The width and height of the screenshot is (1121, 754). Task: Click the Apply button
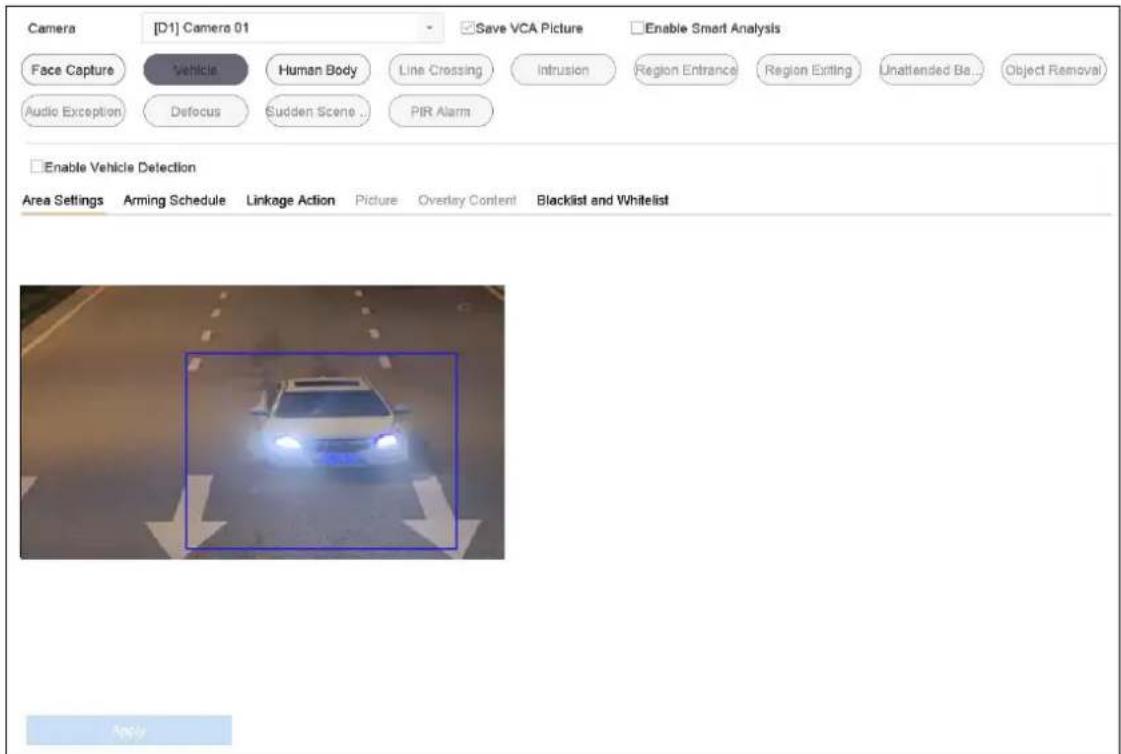click(129, 730)
